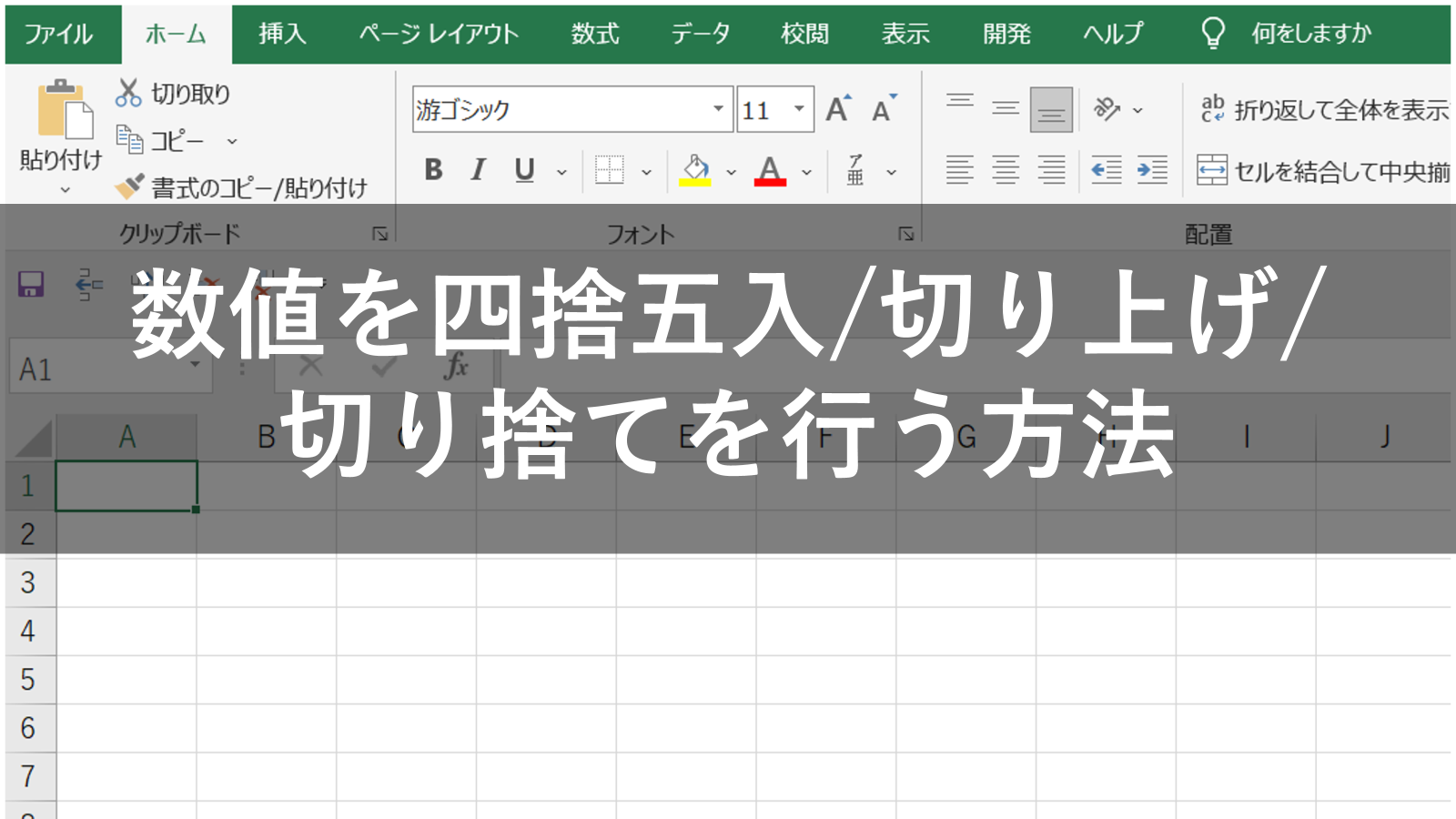Open the ヘルプ tab
Viewport: 1456px width, 819px height.
pyautogui.click(x=1114, y=34)
